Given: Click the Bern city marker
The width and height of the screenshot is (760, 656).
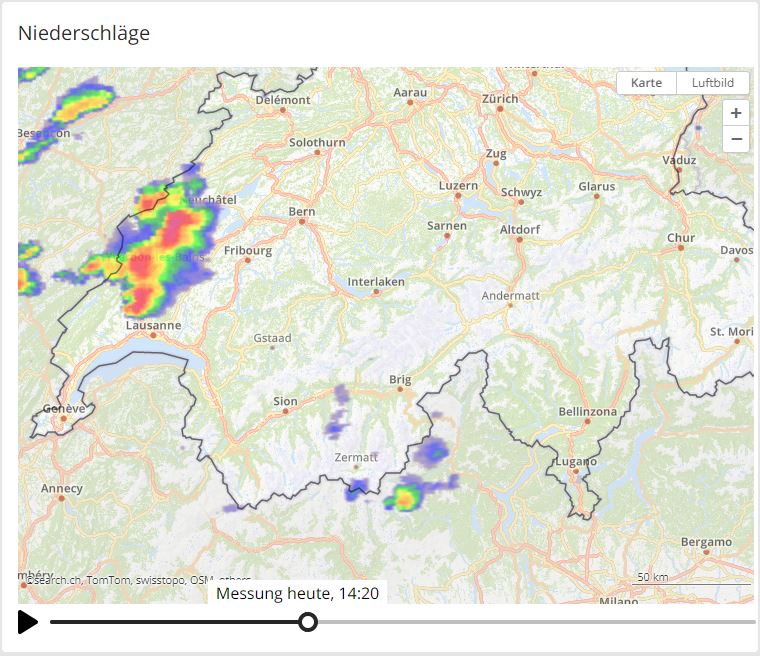Looking at the screenshot, I should (301, 221).
